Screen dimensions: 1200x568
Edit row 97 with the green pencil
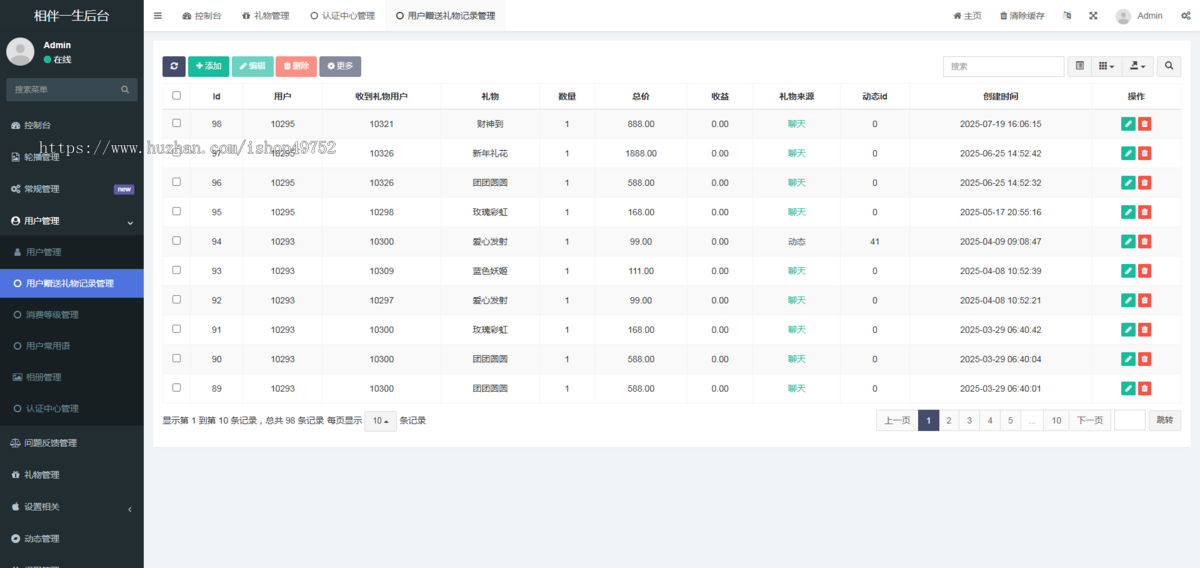[x=1128, y=153]
